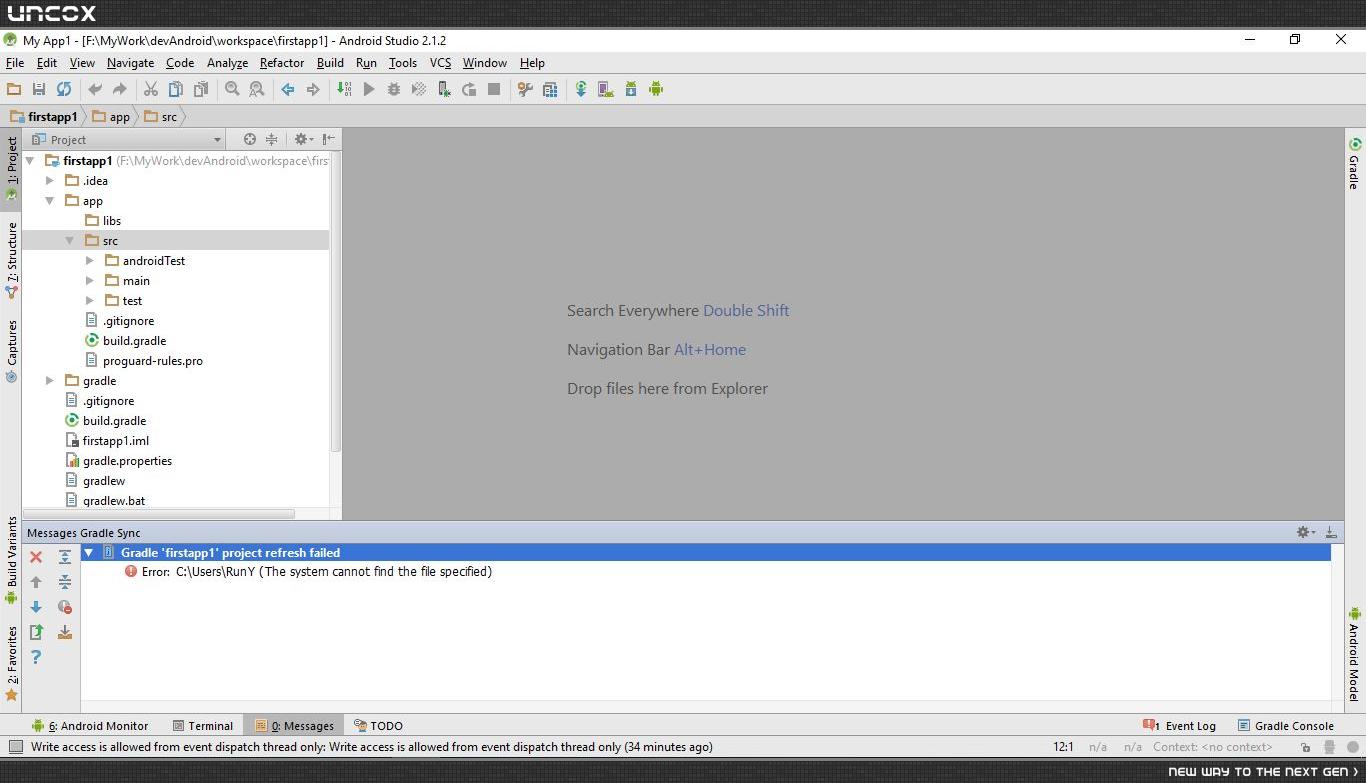Screen dimensions: 1366x783
Task: Click the Replace search icon
Action: coord(257,89)
